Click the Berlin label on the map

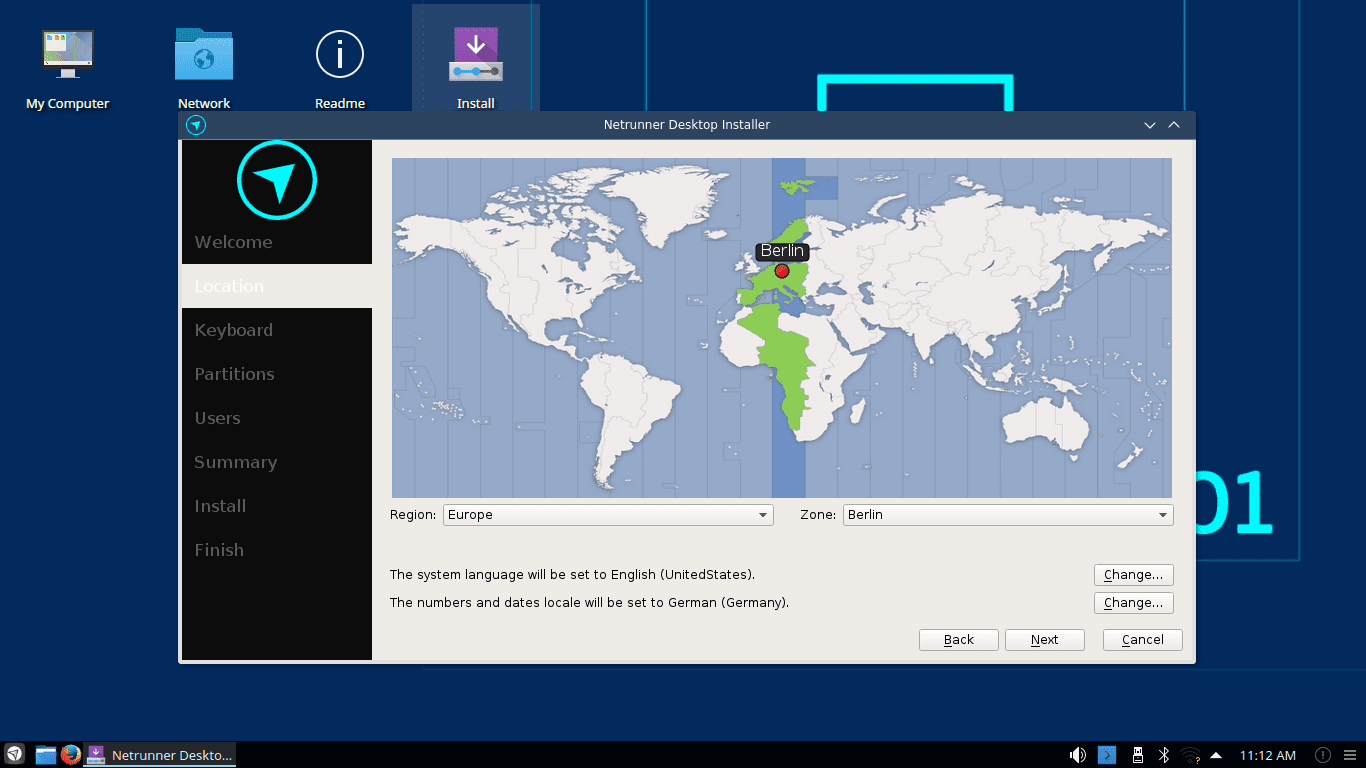[x=782, y=251]
